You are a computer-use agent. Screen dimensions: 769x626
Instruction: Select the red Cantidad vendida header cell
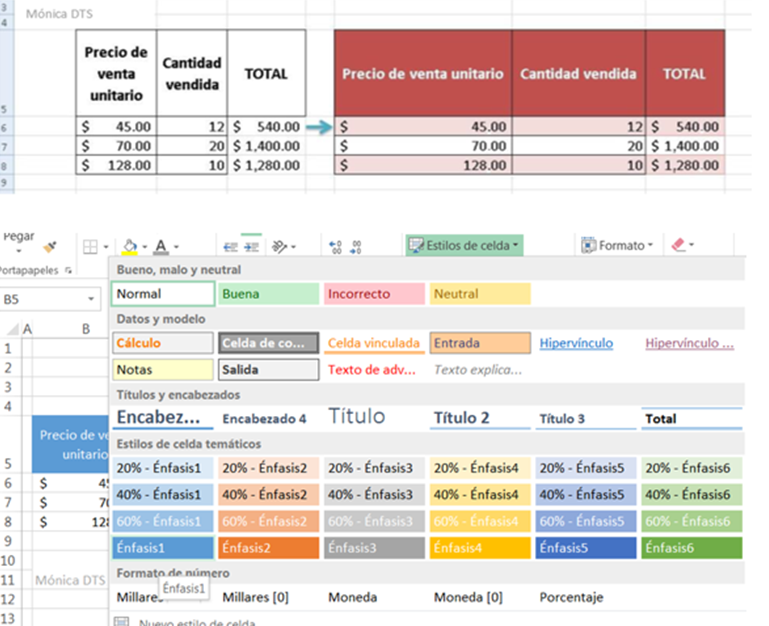[x=578, y=74]
